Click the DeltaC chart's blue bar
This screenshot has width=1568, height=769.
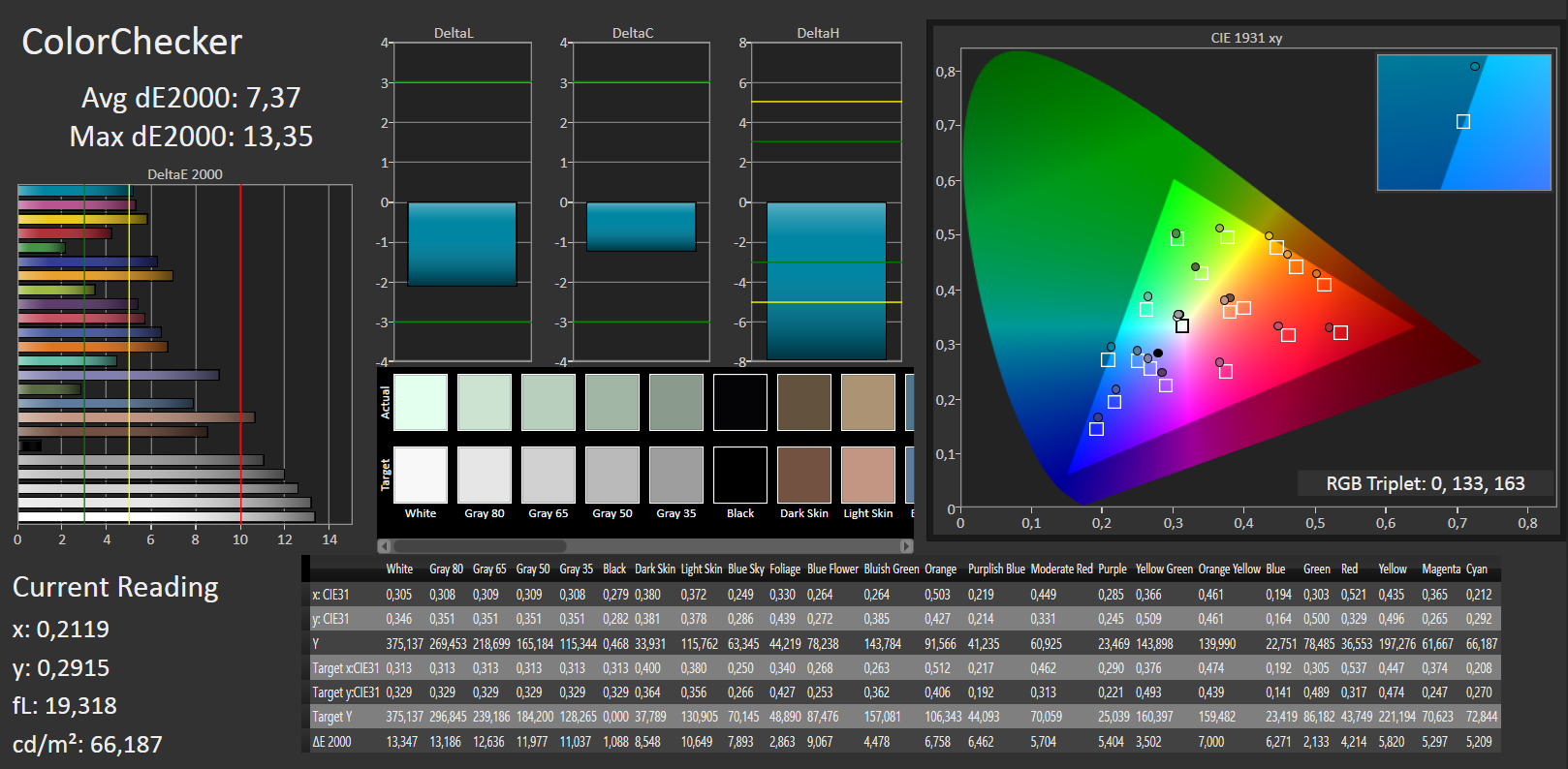[641, 227]
